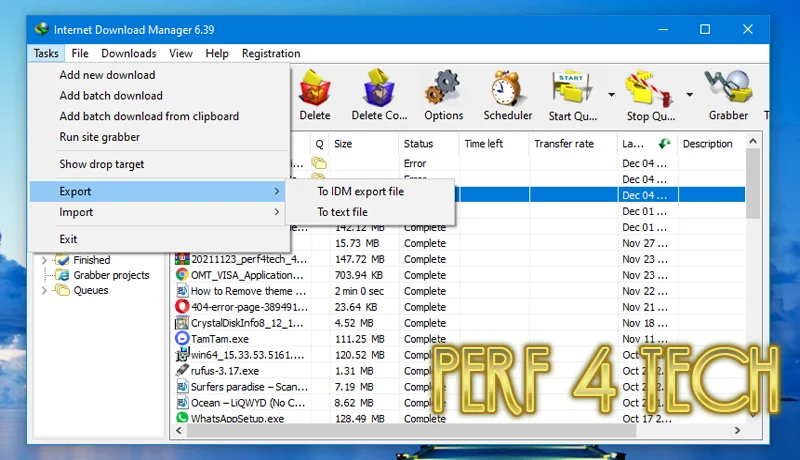The height and width of the screenshot is (460, 800).
Task: Click queue folder icon in Error row
Action: pos(319,163)
